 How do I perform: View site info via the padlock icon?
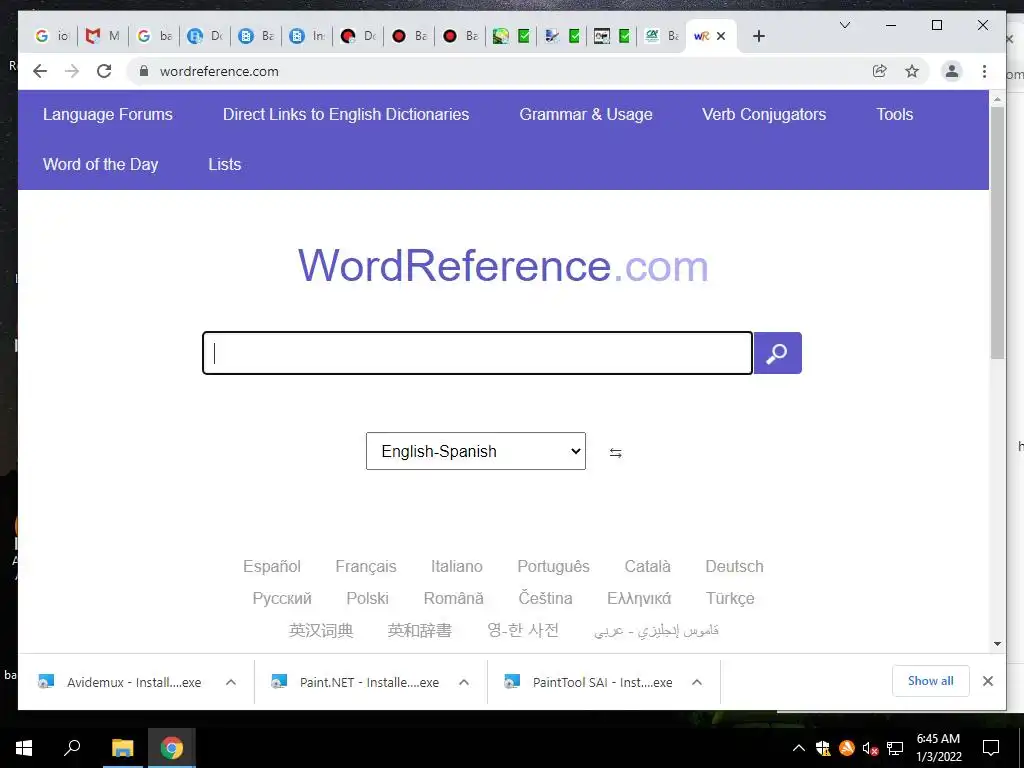(144, 71)
